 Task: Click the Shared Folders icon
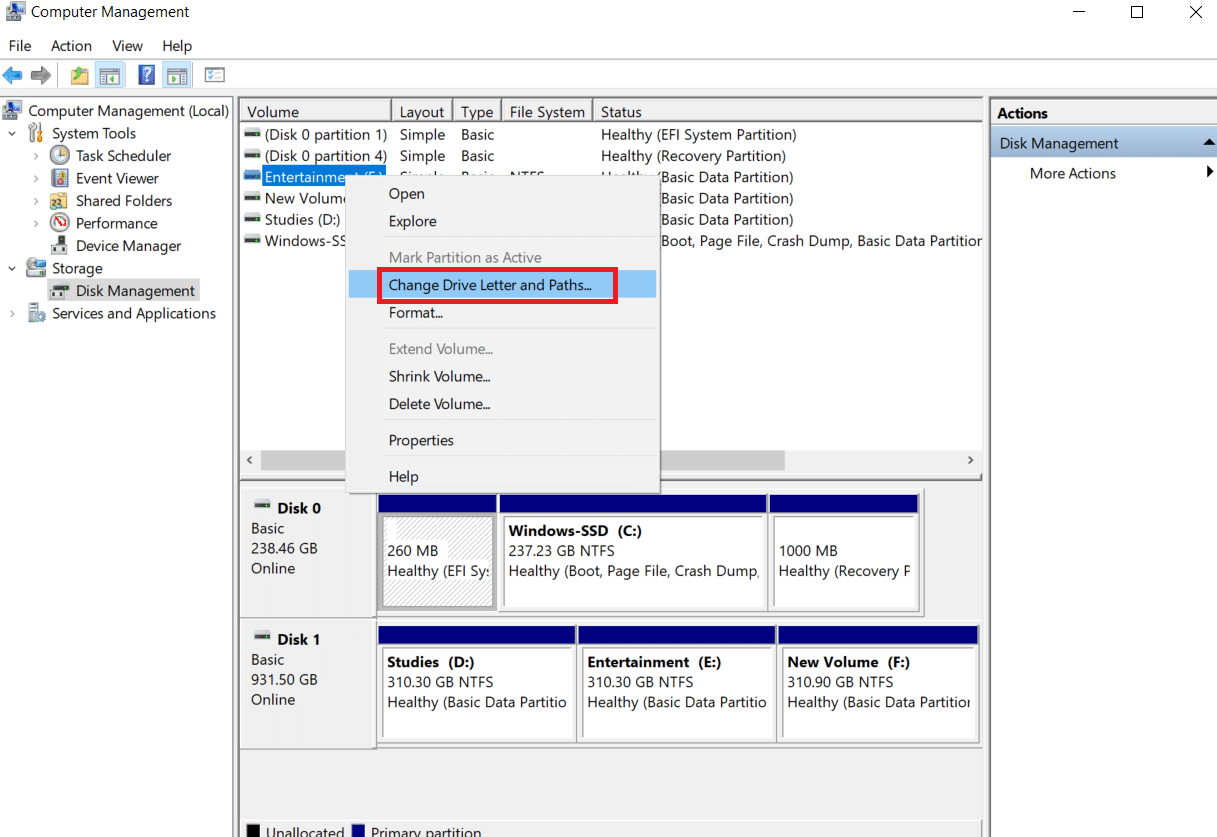[60, 201]
